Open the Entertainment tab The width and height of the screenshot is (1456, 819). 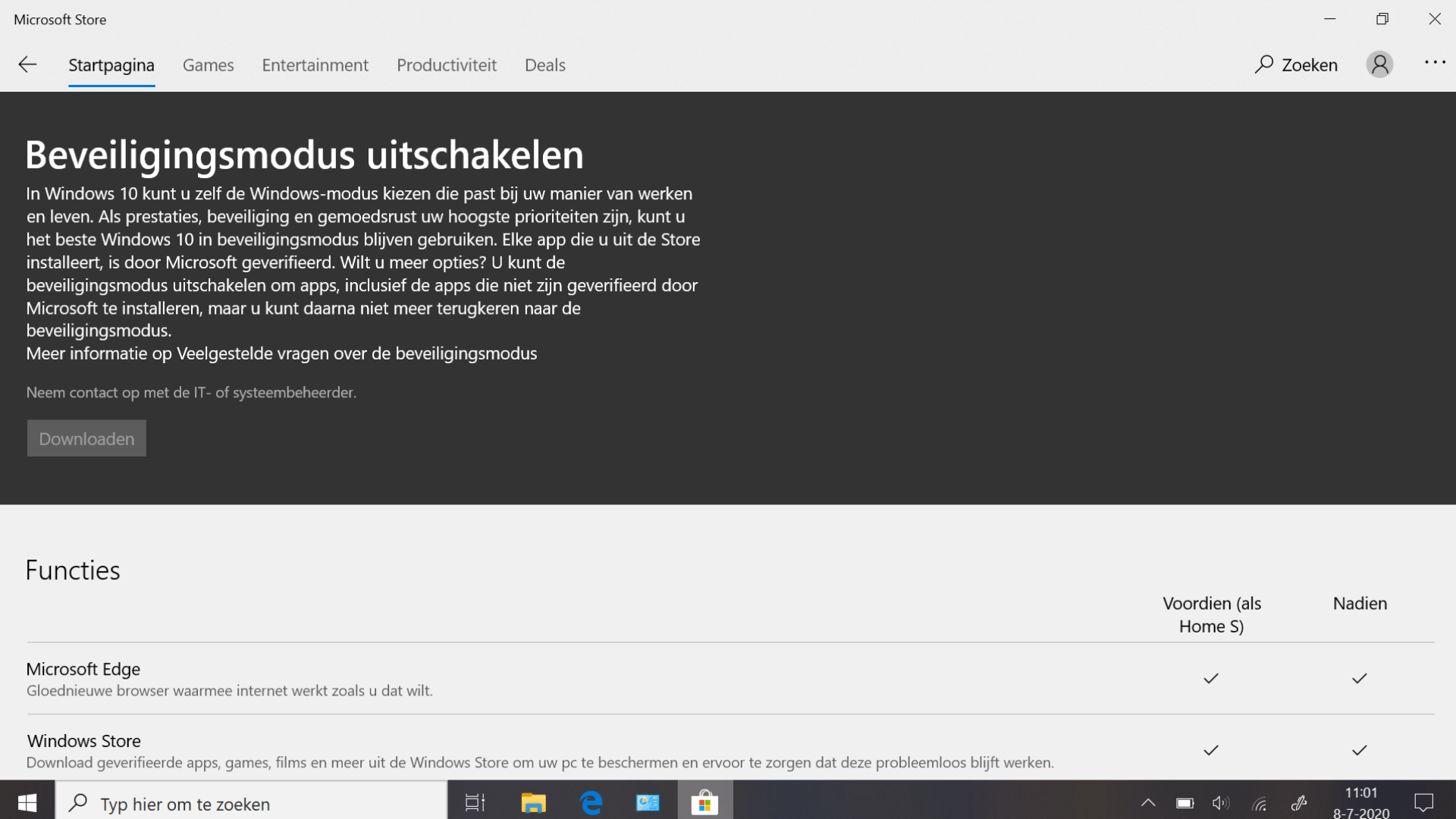[315, 65]
